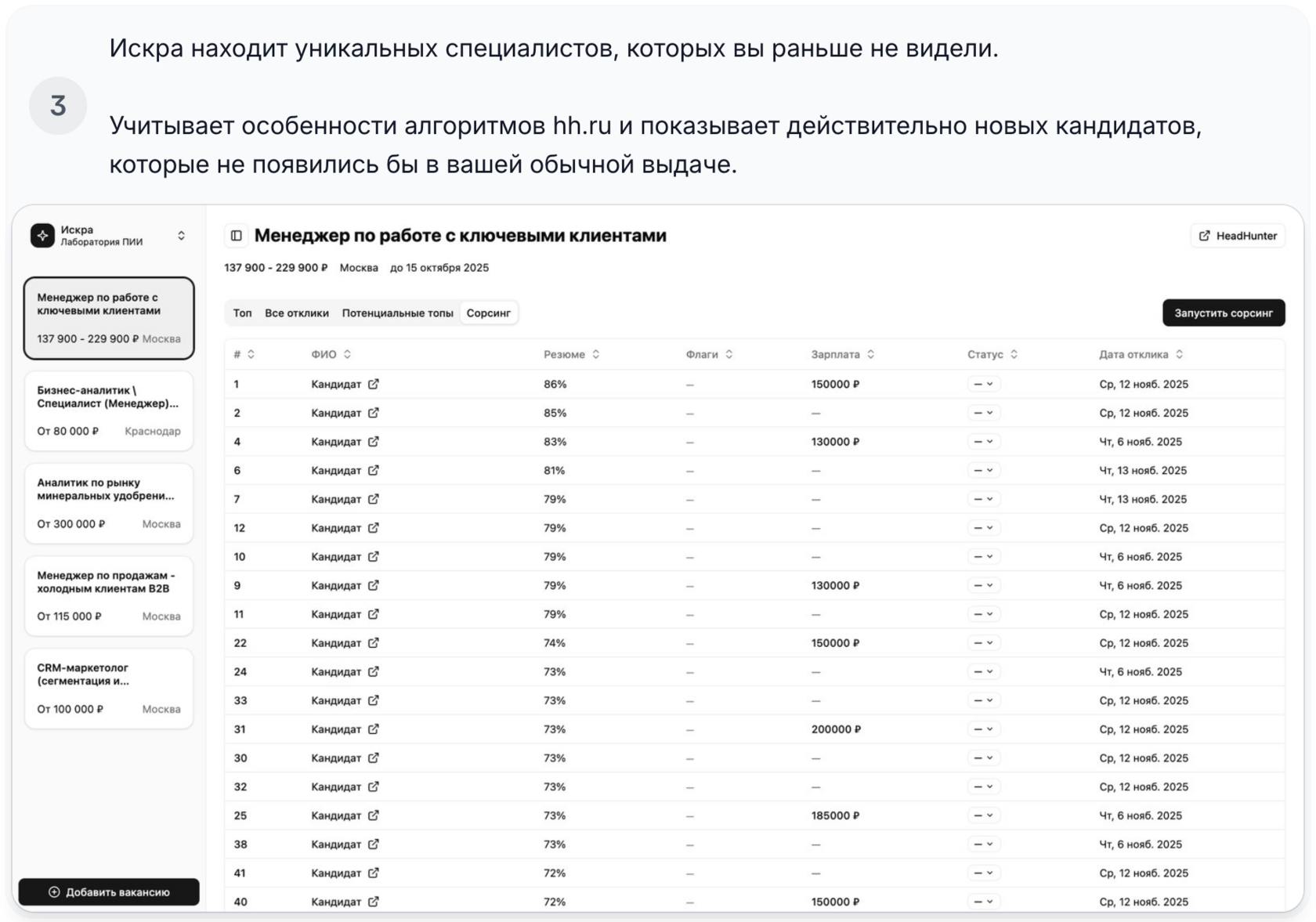Open external link icon for candidate number 6
Viewport: 1316px width, 922px height.
pyautogui.click(x=374, y=470)
